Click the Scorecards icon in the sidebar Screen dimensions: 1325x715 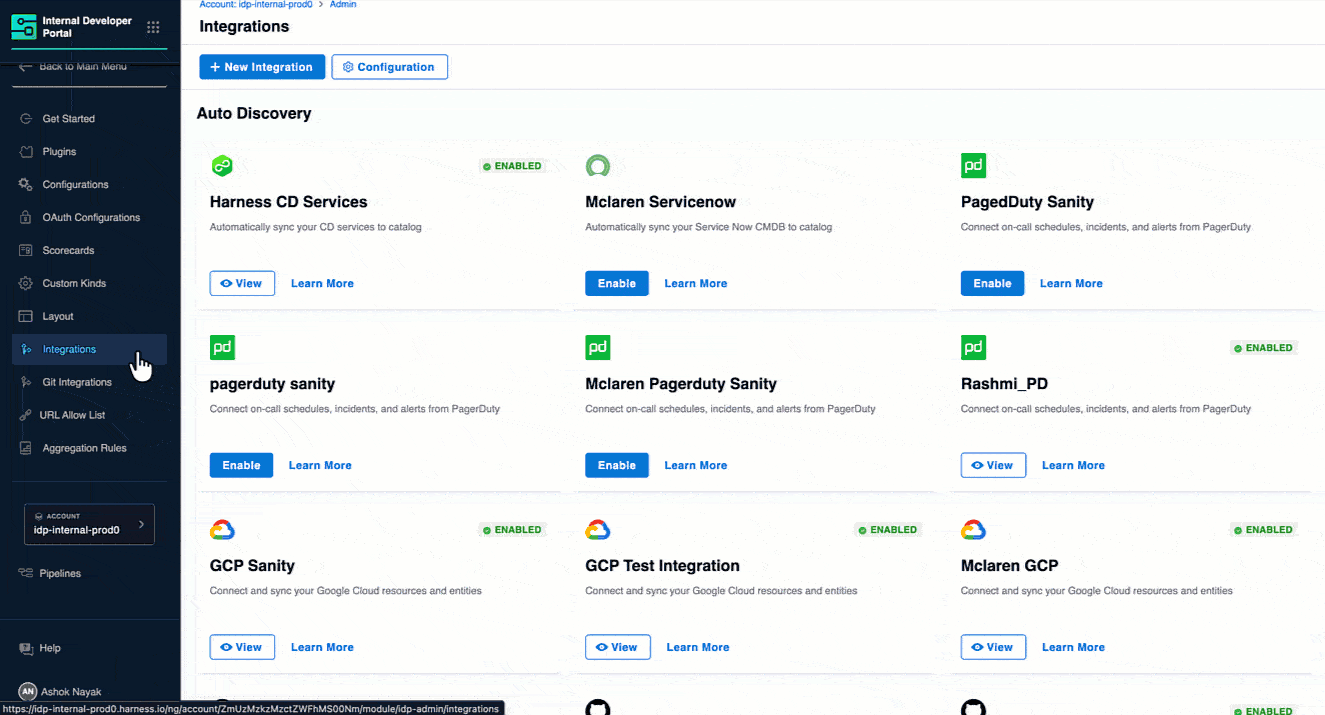click(25, 250)
